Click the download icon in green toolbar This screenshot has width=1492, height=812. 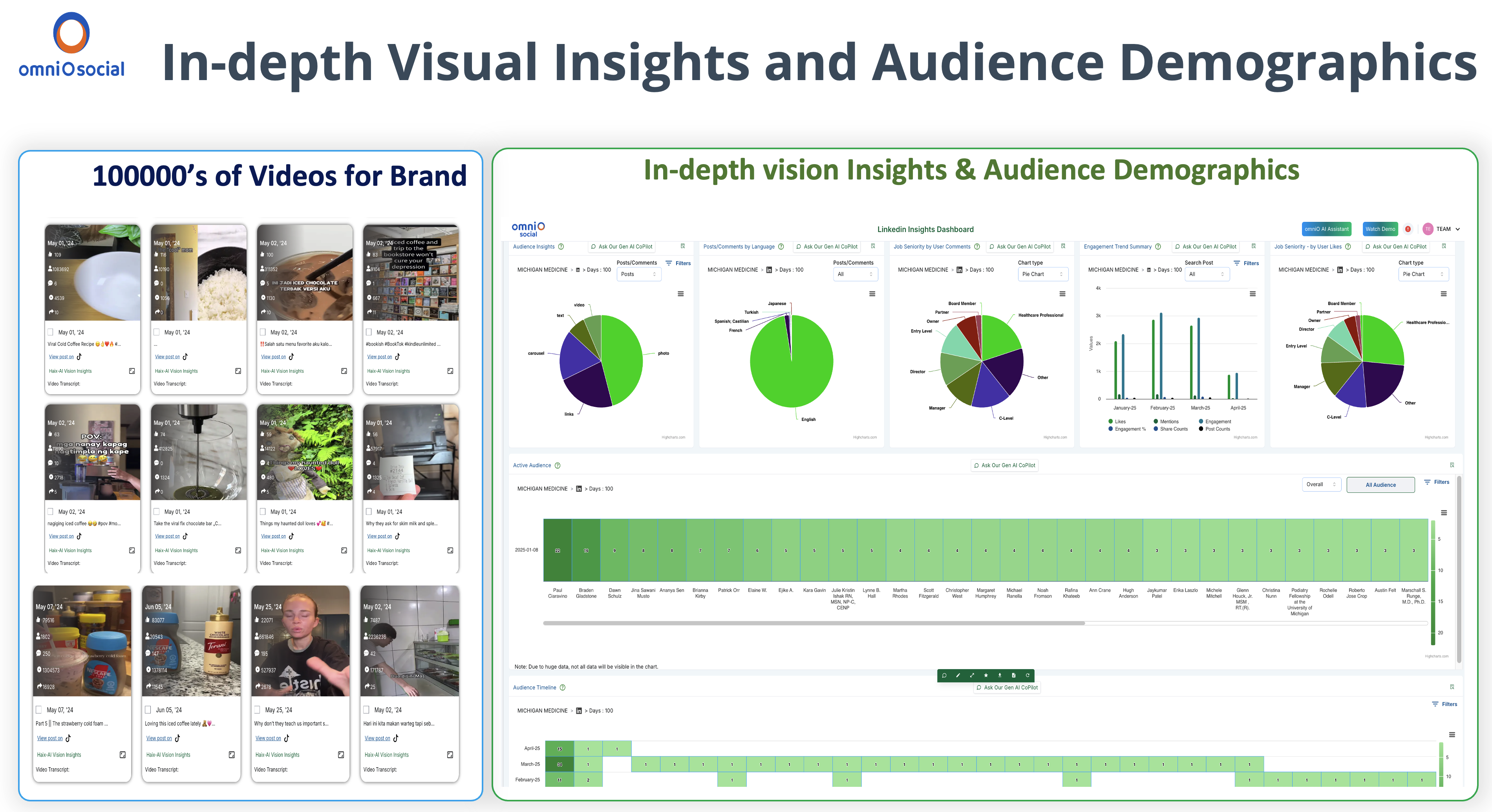tap(1000, 675)
